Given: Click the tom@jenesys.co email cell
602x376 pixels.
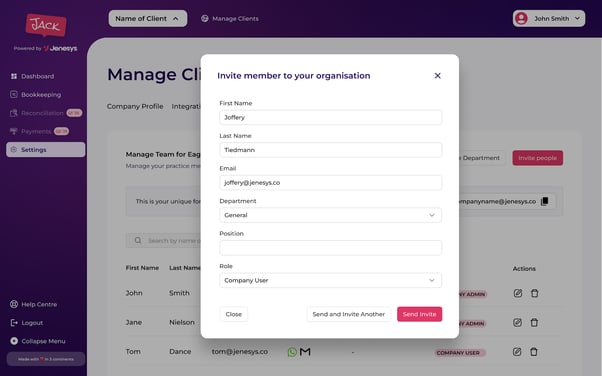Looking at the screenshot, I should (x=240, y=351).
